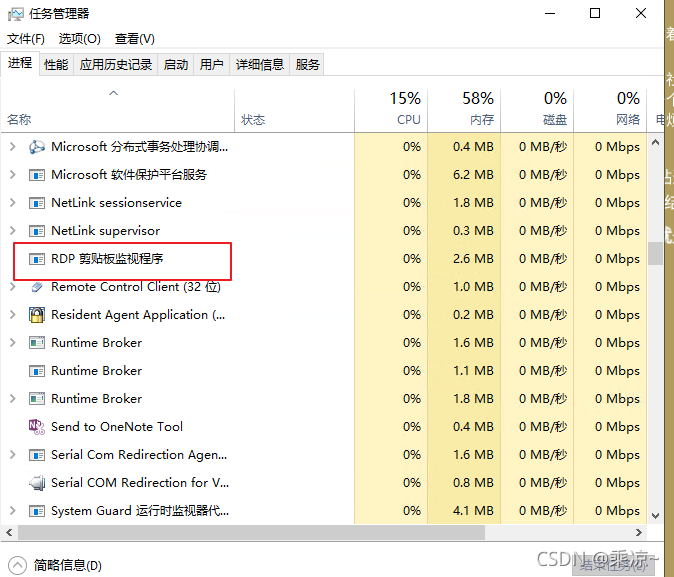Expand the Serial Com Redirection Agent process
Screen dimensions: 674x577
[12, 454]
